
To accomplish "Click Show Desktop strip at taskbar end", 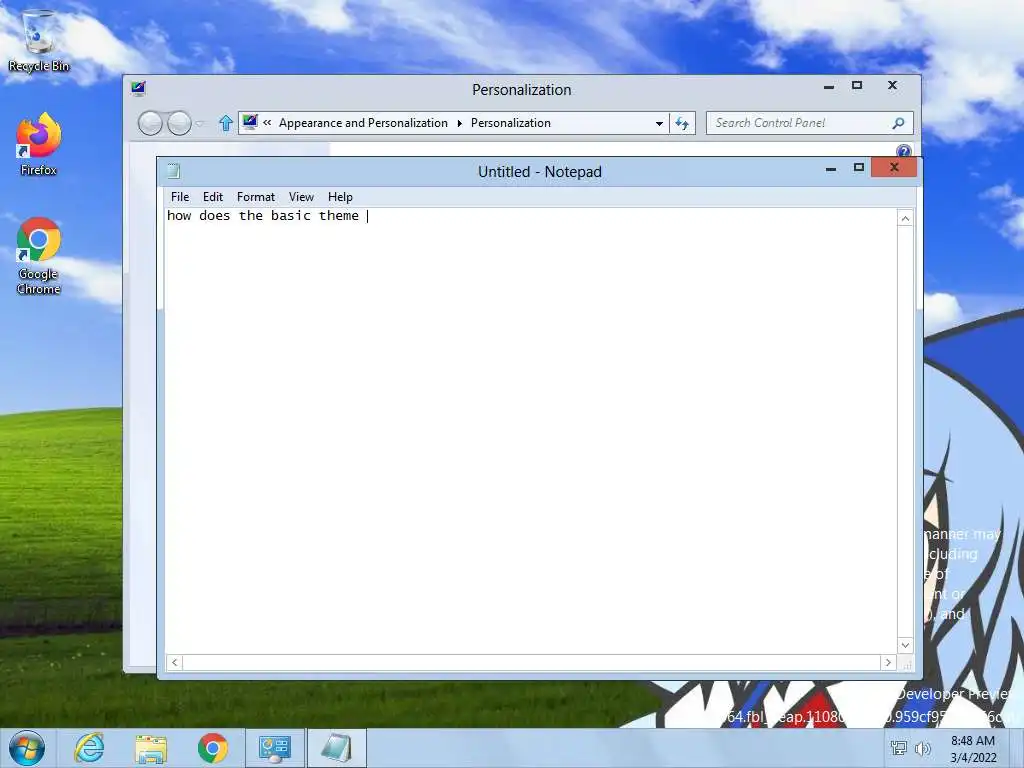I will point(1017,748).
